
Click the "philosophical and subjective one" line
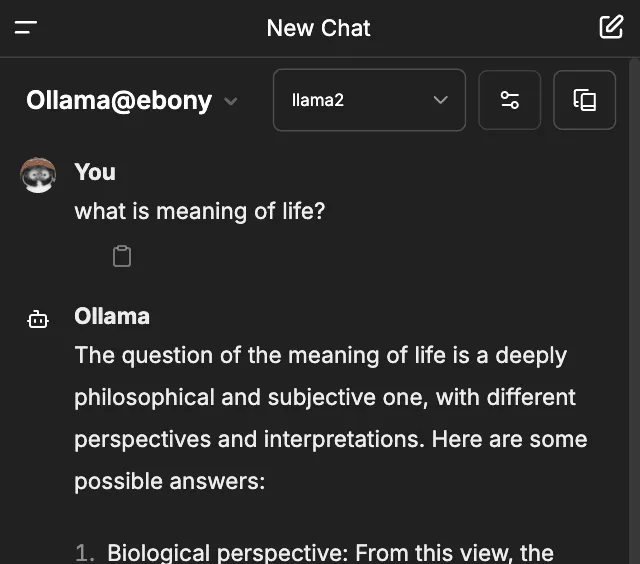pos(324,397)
